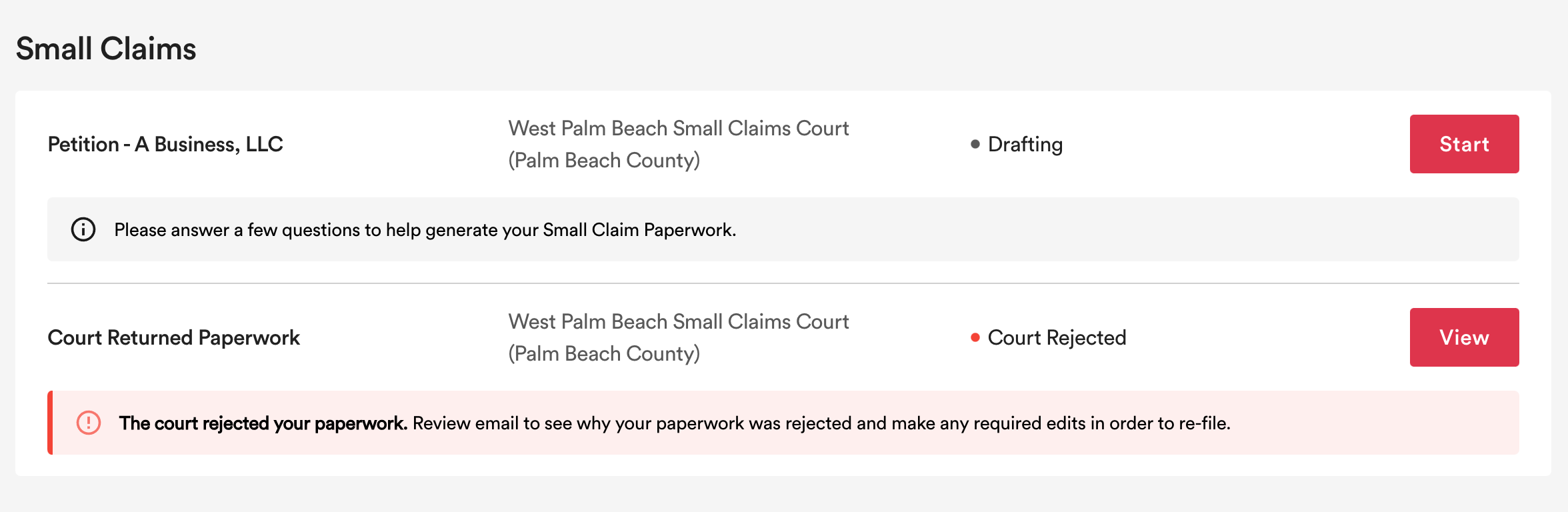
Task: Click the red exclamation alert icon
Action: (89, 423)
